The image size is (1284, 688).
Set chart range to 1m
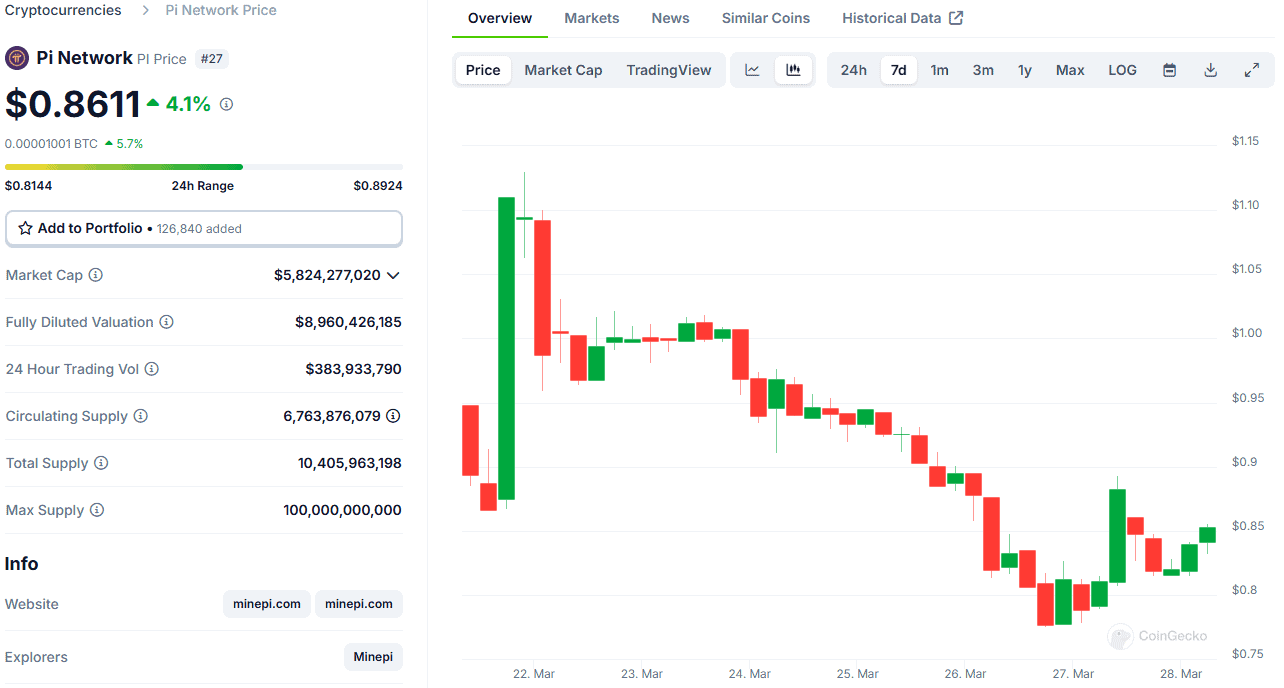[x=940, y=70]
